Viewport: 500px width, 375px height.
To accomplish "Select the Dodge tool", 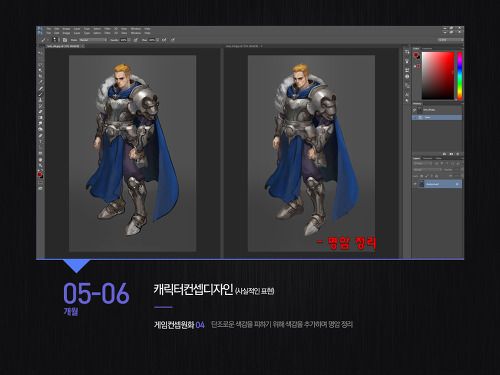I will click(41, 129).
